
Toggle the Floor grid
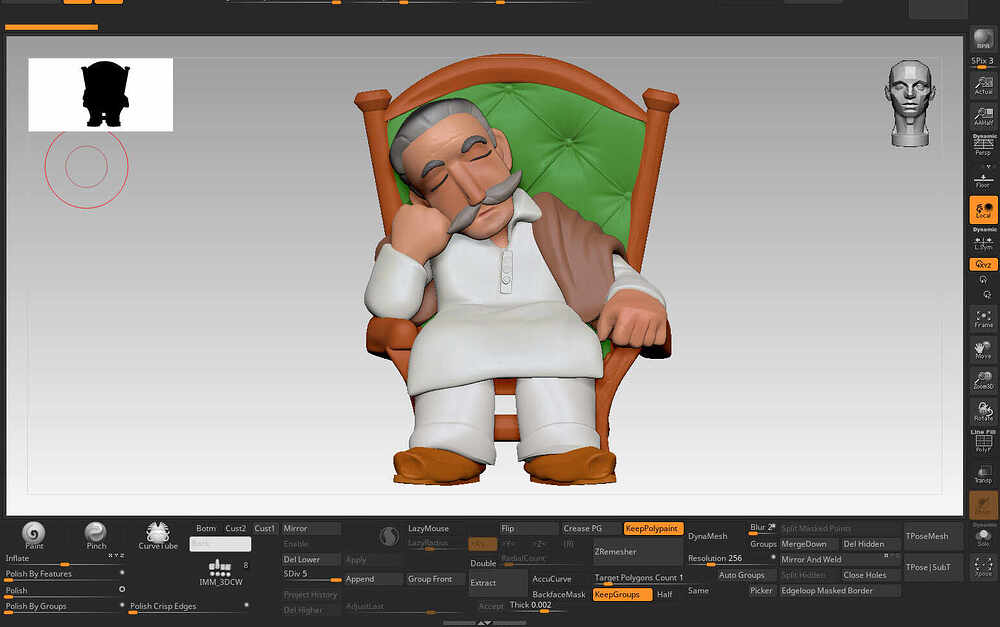(x=983, y=181)
